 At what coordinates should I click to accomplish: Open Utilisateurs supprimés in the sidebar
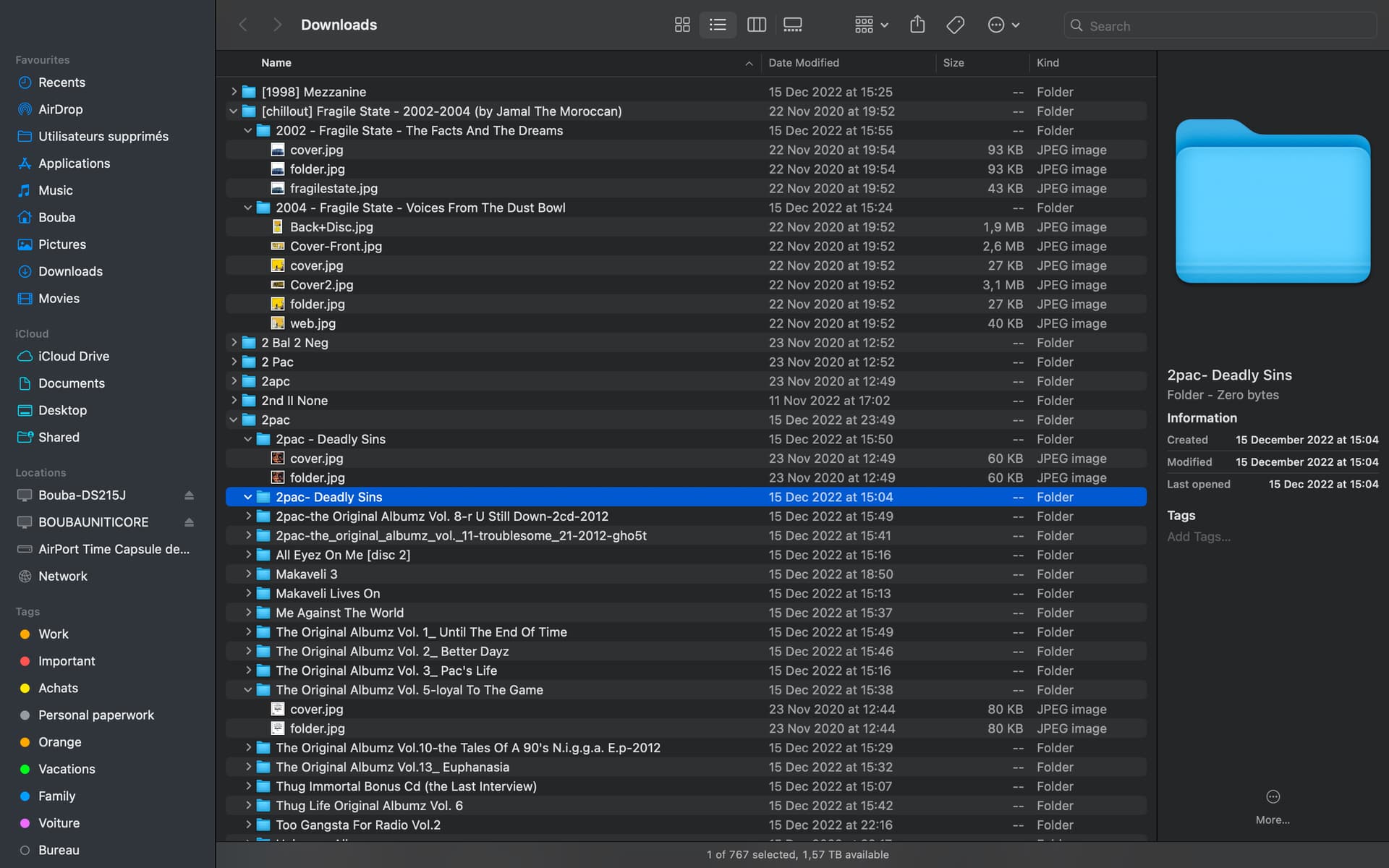103,136
